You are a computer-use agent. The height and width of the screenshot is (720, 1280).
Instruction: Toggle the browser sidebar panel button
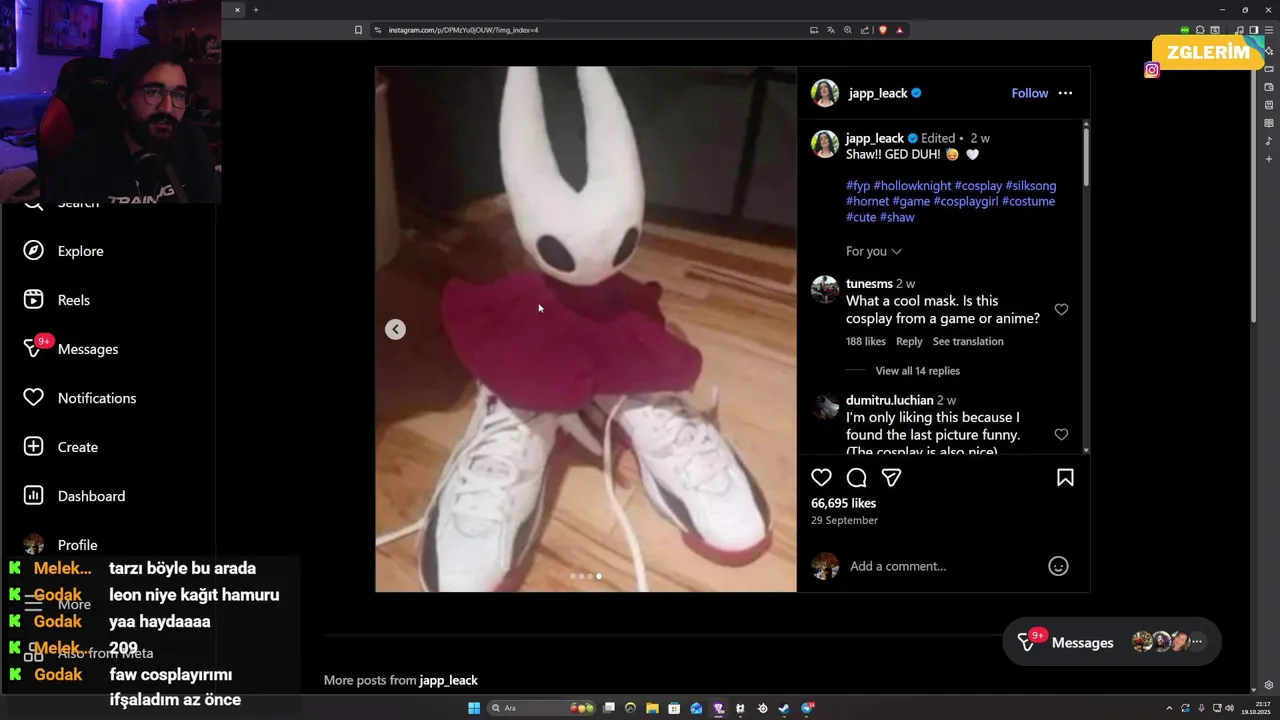coord(1254,30)
